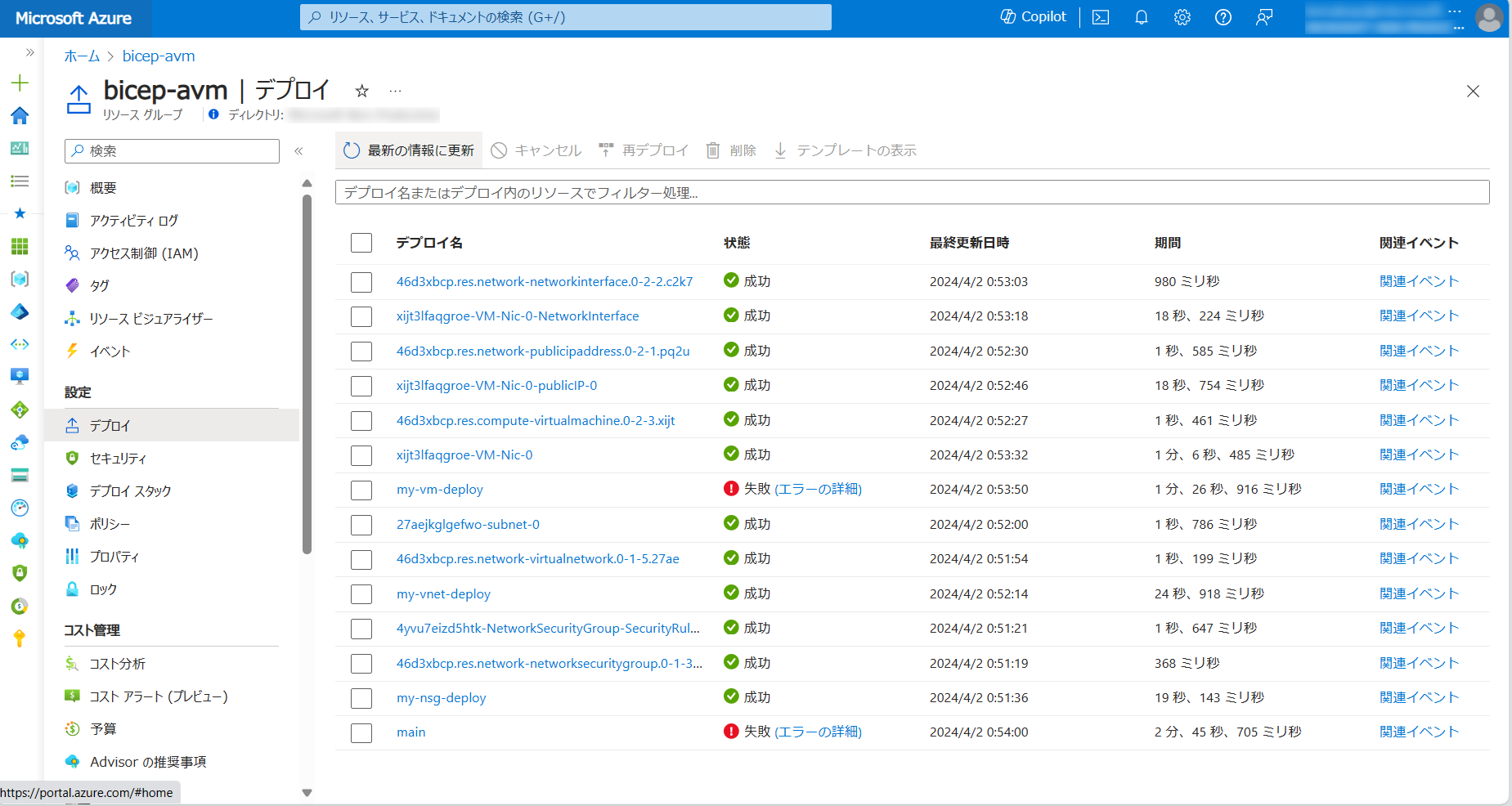
Task: Open portal settings gear icon
Action: coord(1182,17)
